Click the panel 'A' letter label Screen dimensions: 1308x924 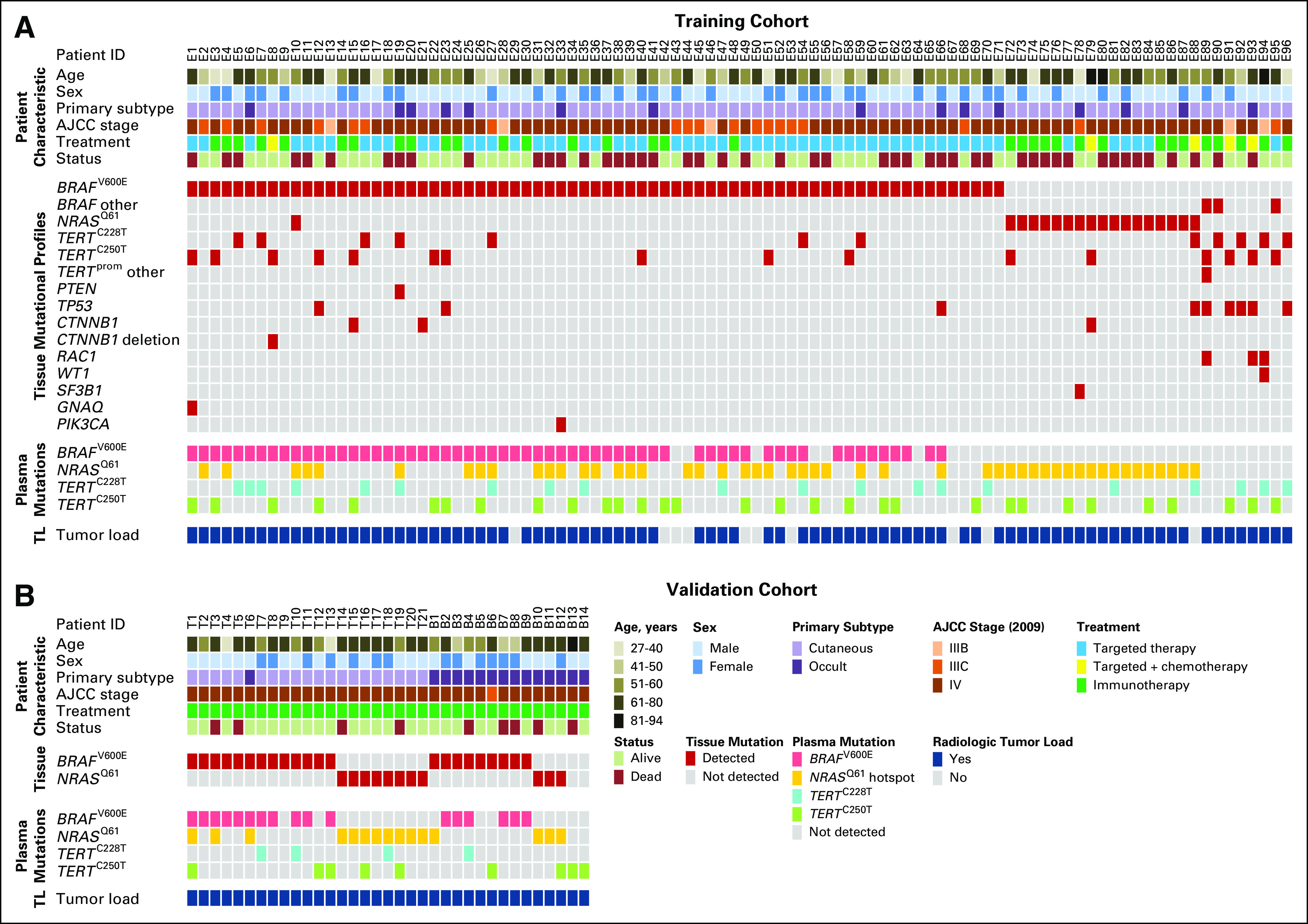(25, 27)
